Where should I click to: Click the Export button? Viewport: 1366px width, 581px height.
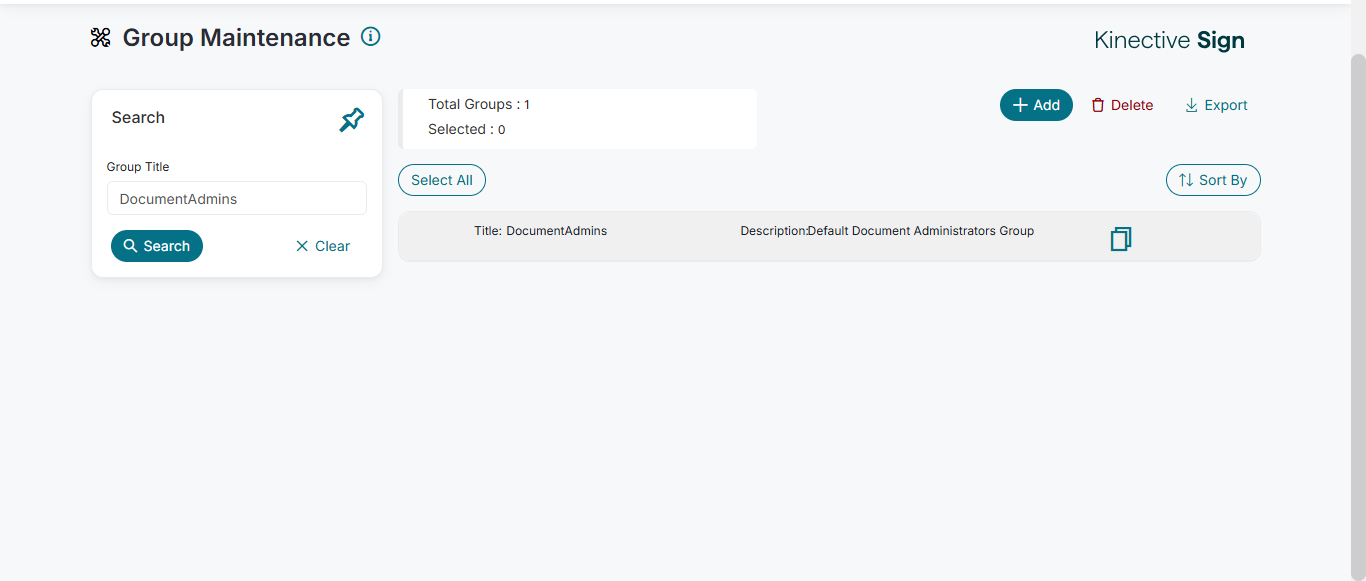[1216, 105]
